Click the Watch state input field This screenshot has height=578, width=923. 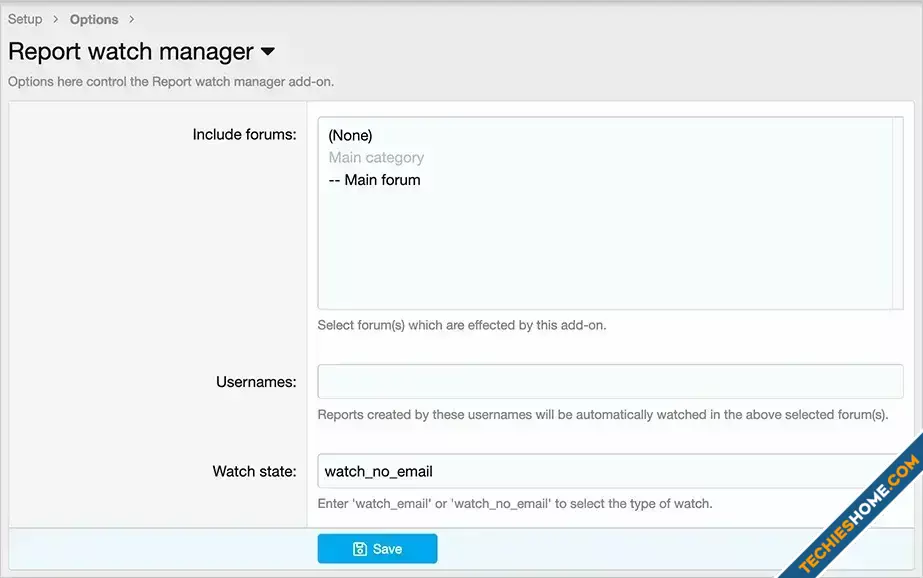tap(610, 471)
